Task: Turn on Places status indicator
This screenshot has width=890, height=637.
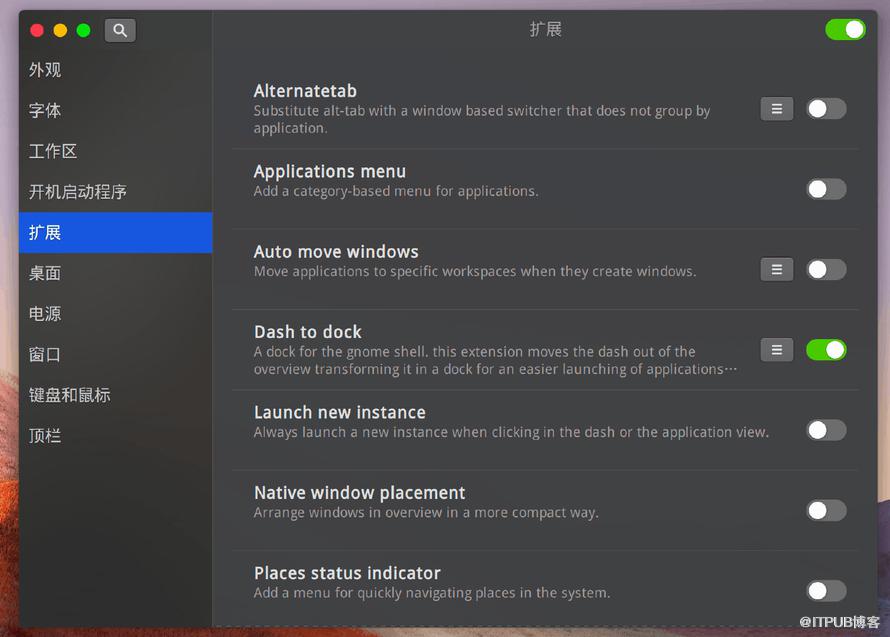Action: [826, 591]
